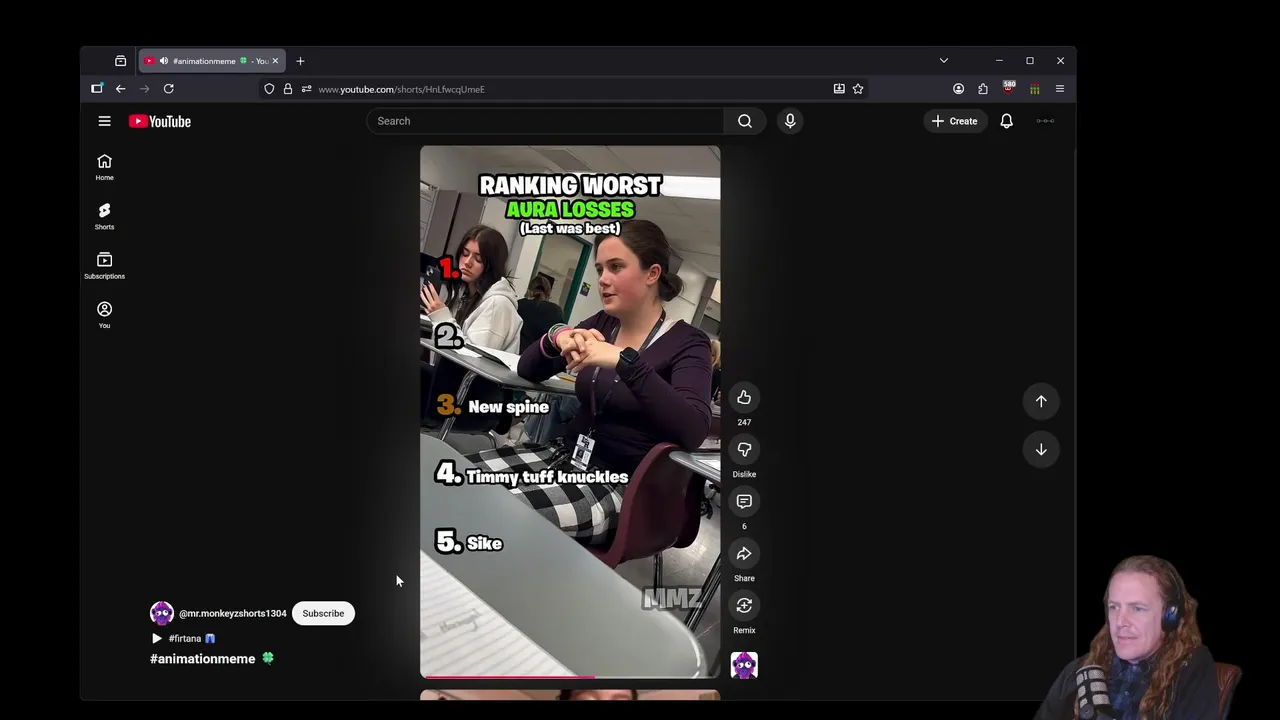The image size is (1280, 720).
Task: Click the 247 like count
Action: click(x=744, y=422)
